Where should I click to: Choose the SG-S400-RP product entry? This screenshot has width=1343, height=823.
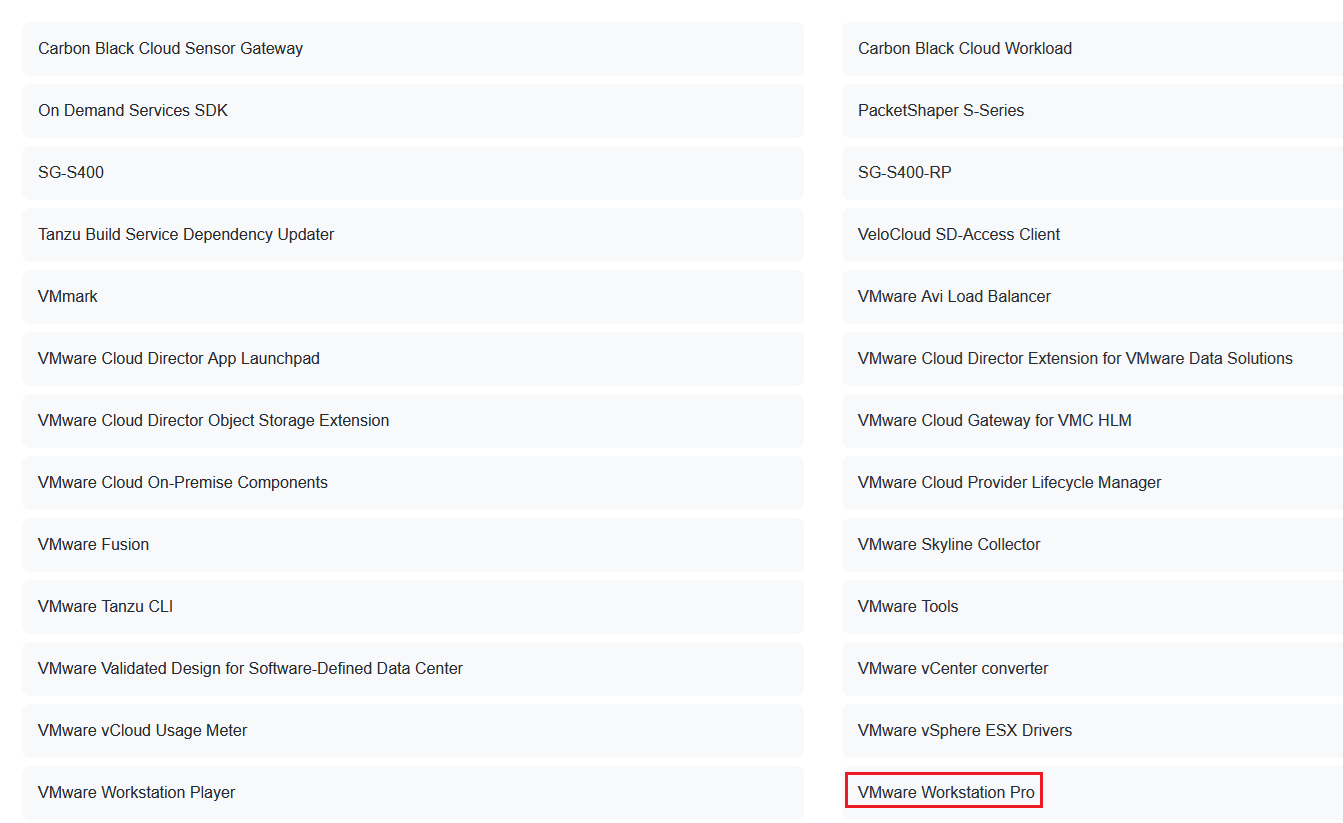coord(1092,173)
